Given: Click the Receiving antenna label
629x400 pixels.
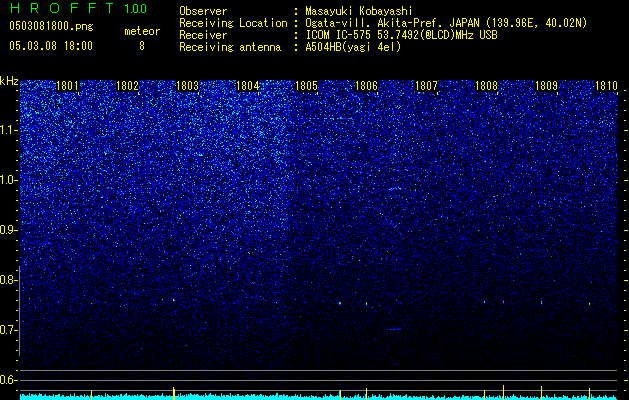Looking at the screenshot, I should (230, 47).
